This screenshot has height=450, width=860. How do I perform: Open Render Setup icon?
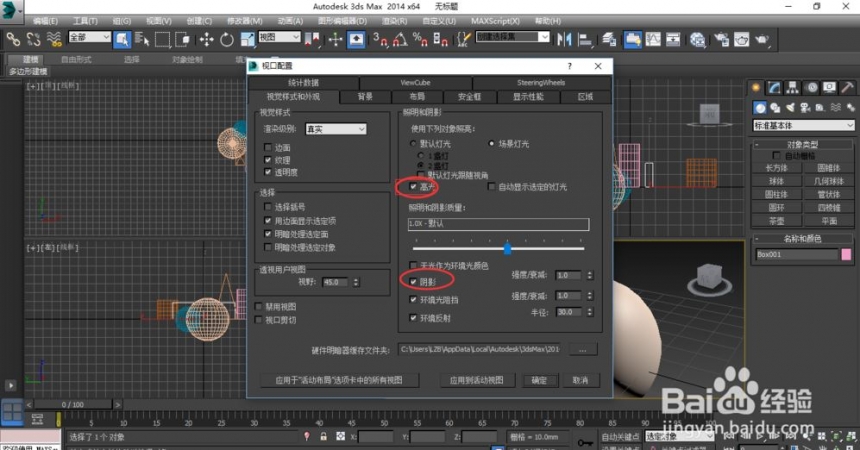point(721,39)
